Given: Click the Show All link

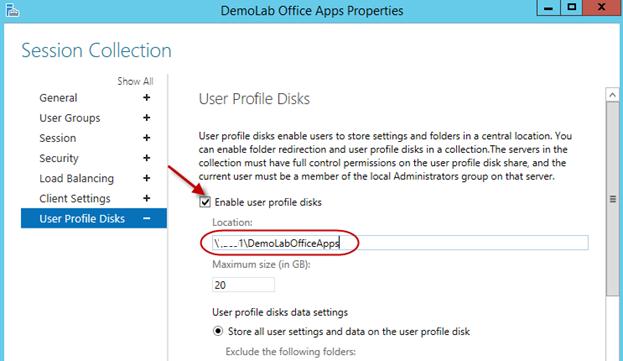Looking at the screenshot, I should coord(135,81).
